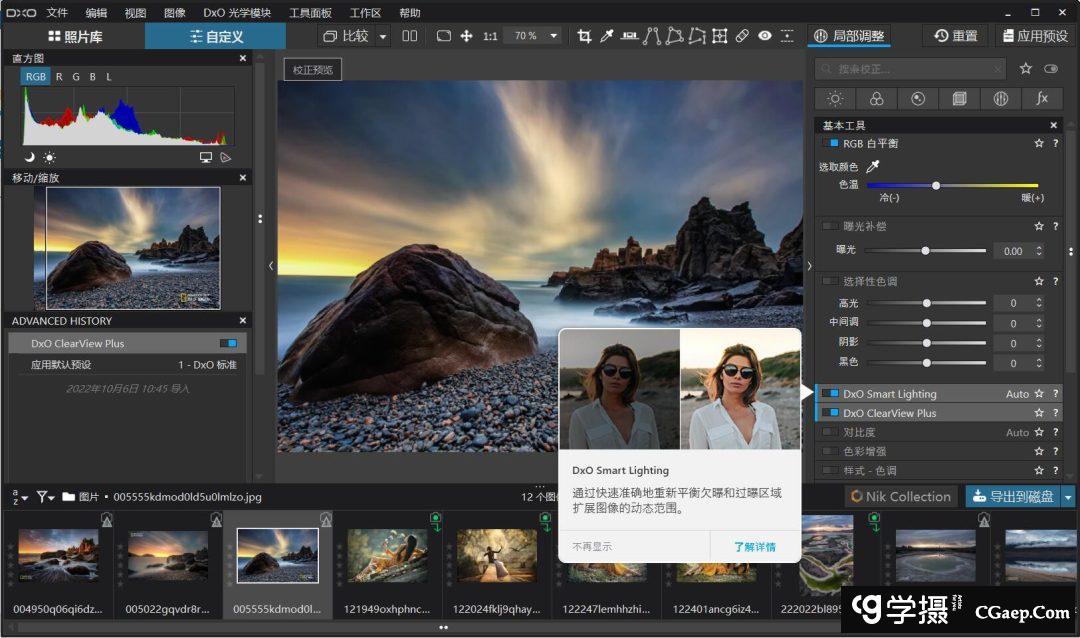This screenshot has width=1080, height=638.
Task: Toggle the DxO Smart Lighting switch
Action: [830, 394]
